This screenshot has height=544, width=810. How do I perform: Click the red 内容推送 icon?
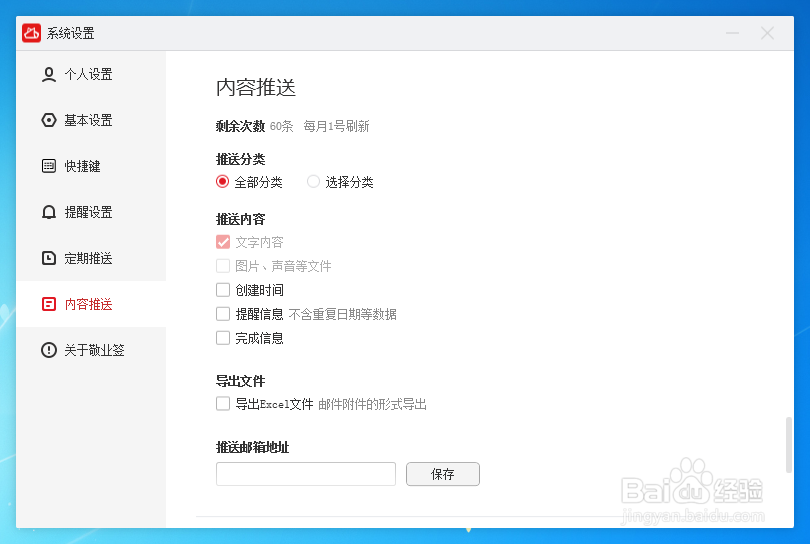[49, 304]
